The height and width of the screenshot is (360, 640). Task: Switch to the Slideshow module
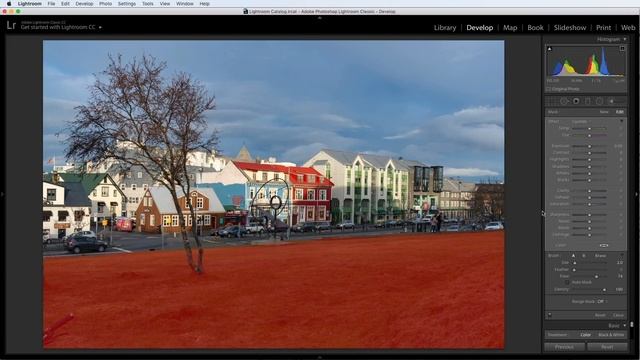tap(570, 28)
